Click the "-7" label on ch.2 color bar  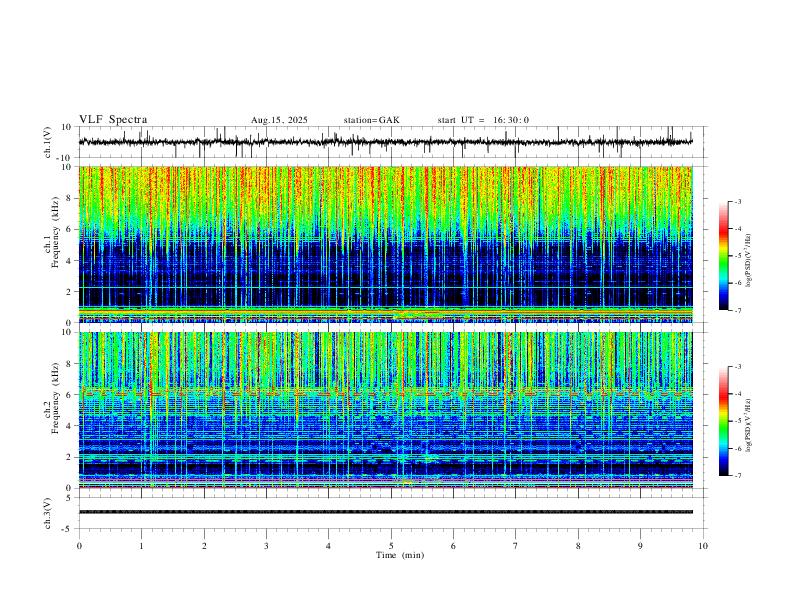737,476
